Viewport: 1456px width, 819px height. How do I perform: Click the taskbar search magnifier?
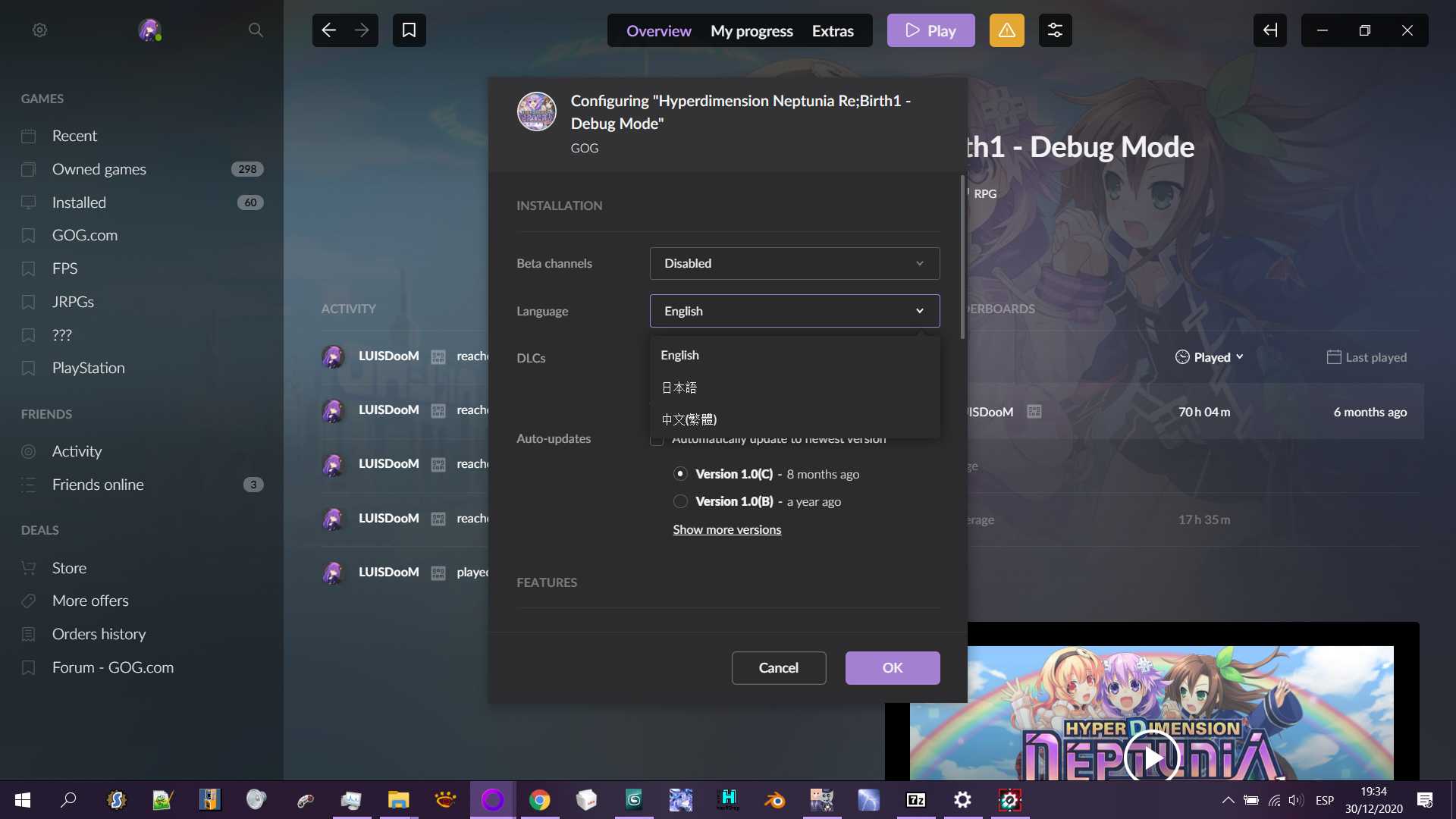[x=68, y=800]
